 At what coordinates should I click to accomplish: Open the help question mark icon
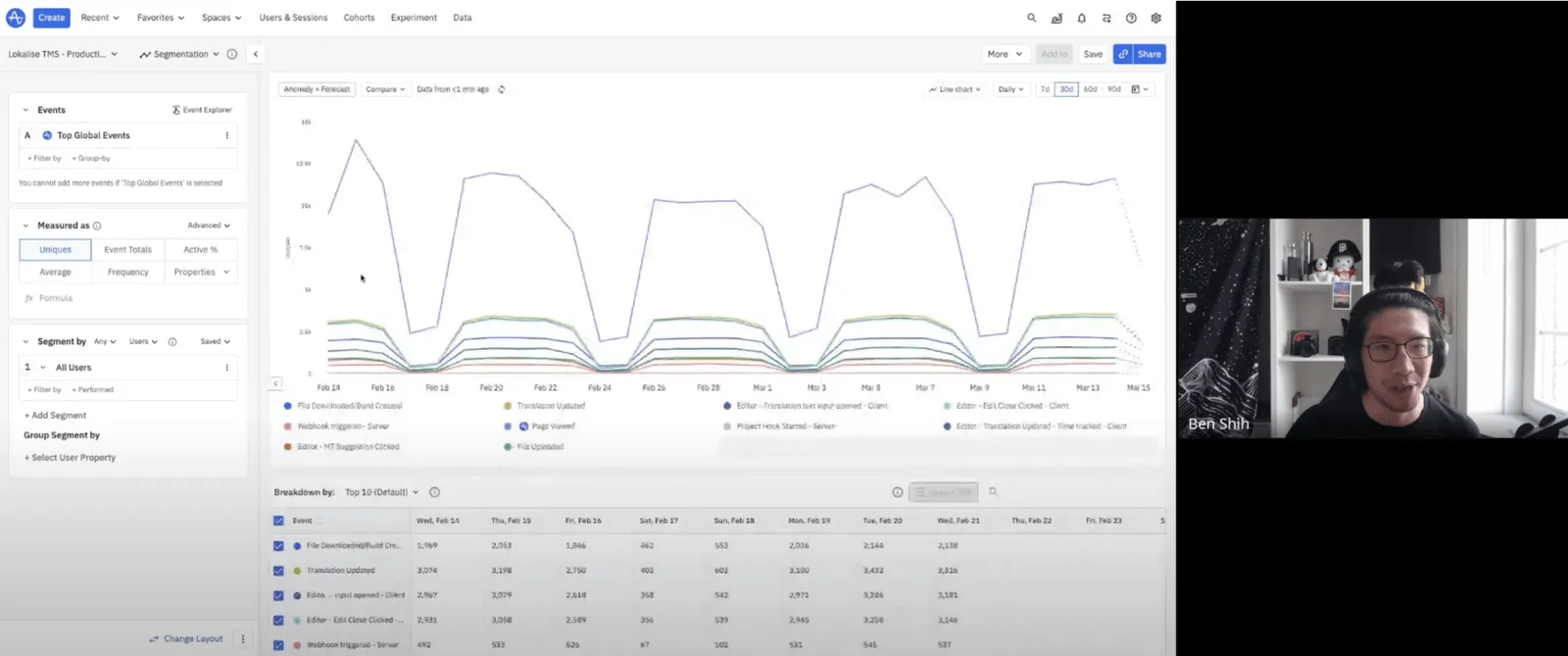click(1131, 18)
